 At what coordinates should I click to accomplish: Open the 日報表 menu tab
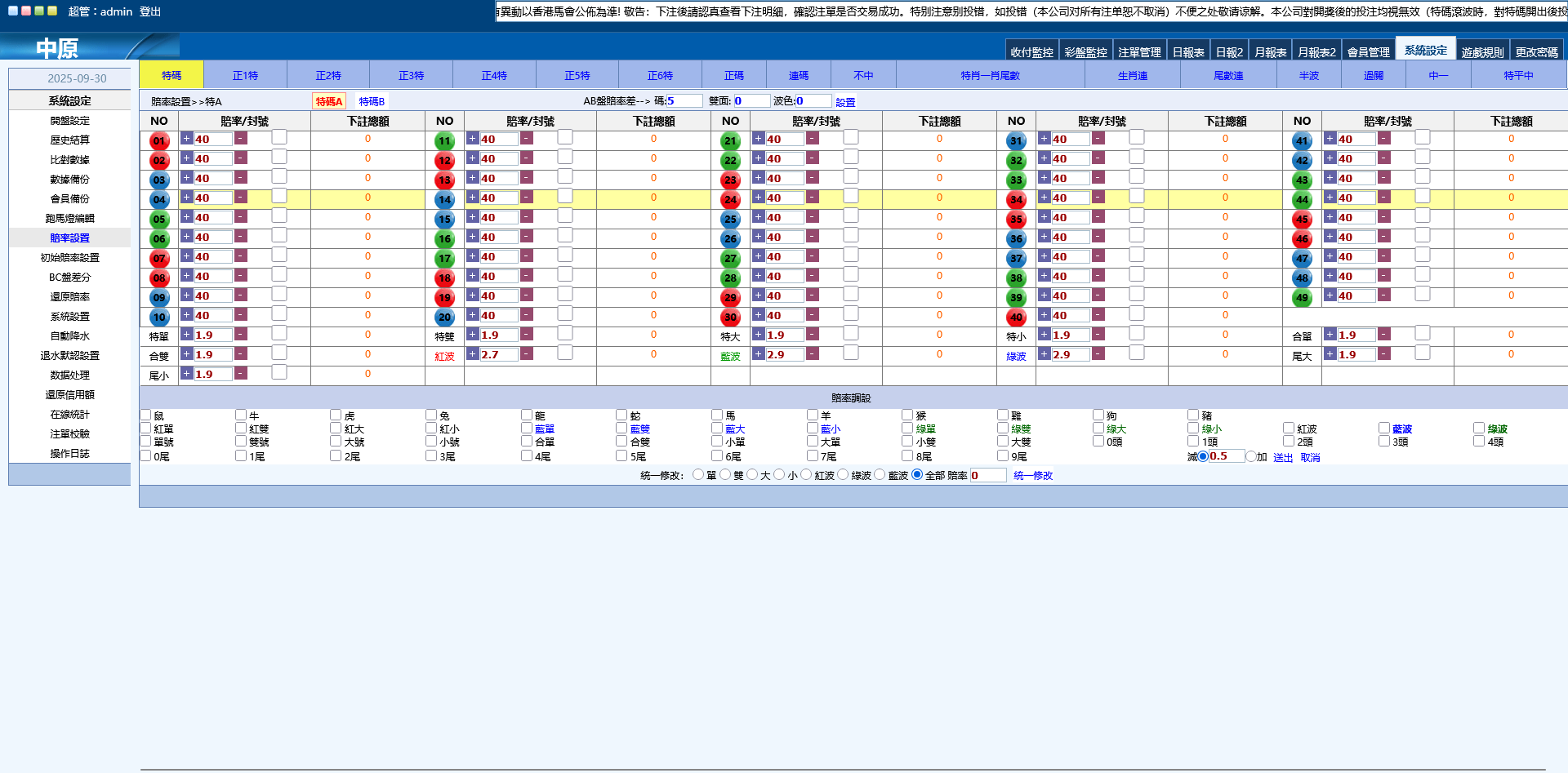(1188, 52)
